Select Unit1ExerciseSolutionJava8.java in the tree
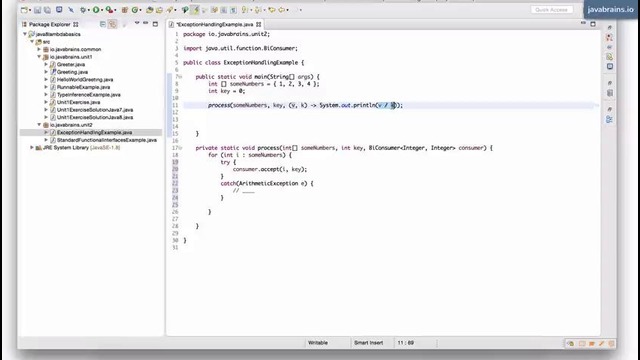Image resolution: width=640 pixels, height=360 pixels. click(x=95, y=117)
